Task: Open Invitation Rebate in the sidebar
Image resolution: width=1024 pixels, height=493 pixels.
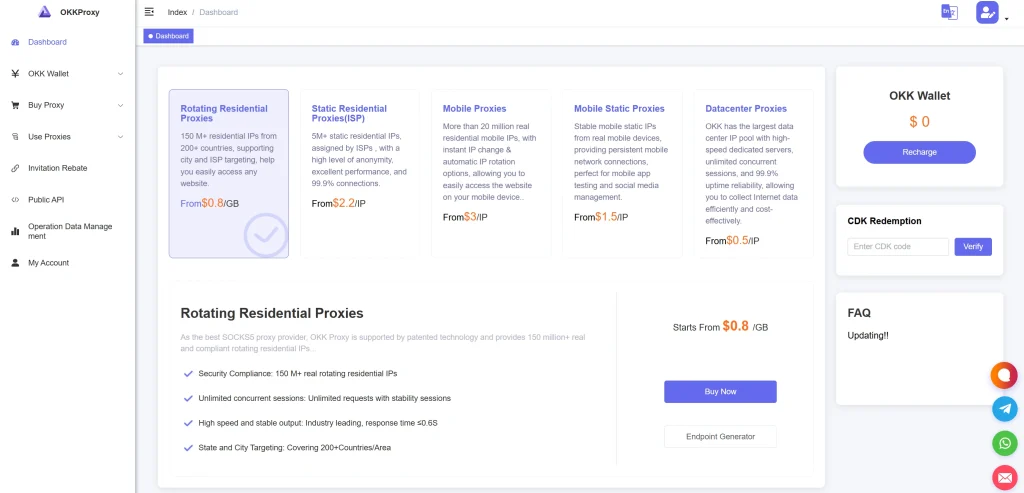Action: [x=57, y=168]
